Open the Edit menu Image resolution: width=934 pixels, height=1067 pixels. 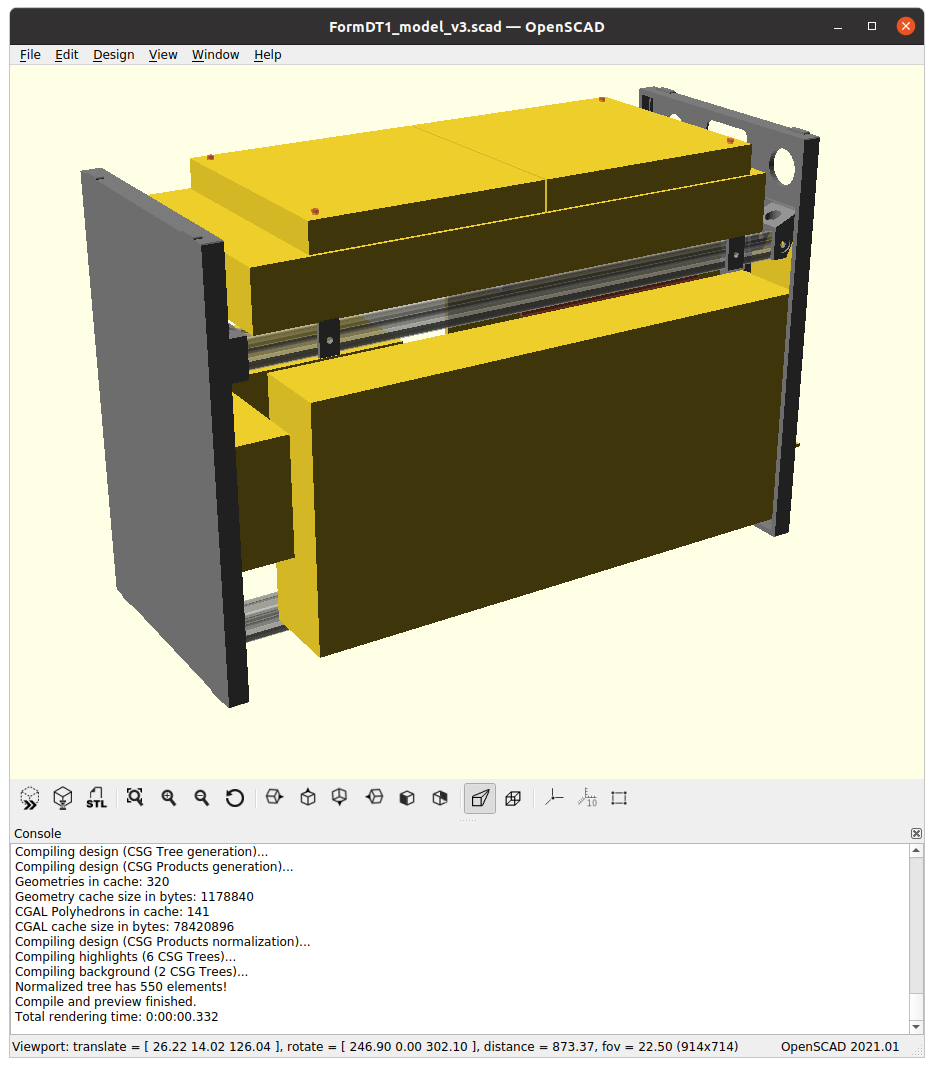pyautogui.click(x=67, y=54)
